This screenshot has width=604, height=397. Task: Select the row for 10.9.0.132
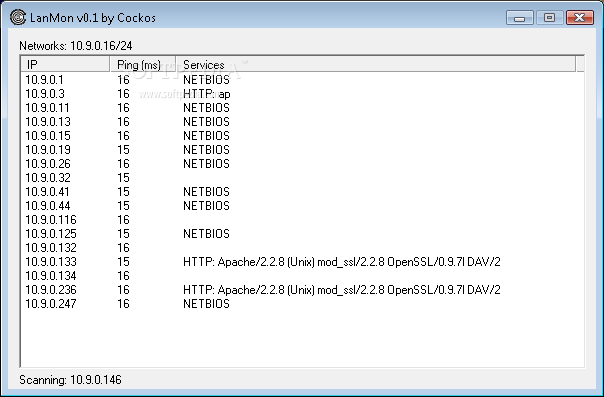pos(302,248)
